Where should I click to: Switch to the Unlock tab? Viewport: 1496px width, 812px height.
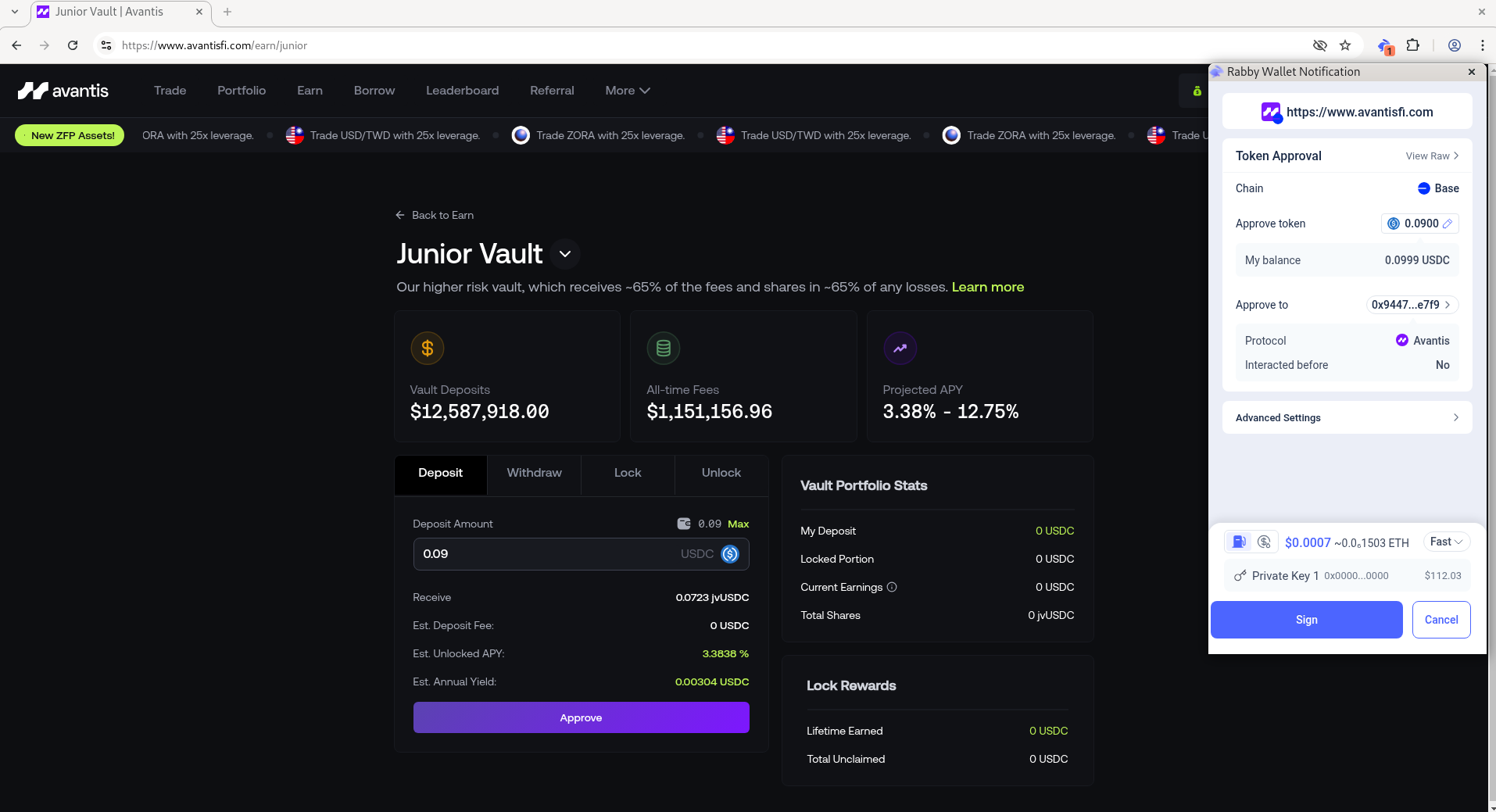[721, 474]
